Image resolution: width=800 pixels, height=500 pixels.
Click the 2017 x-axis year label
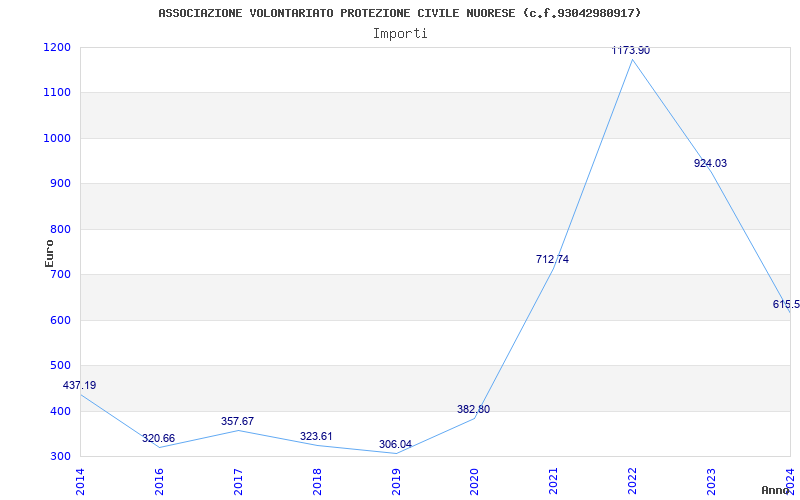pyautogui.click(x=238, y=481)
